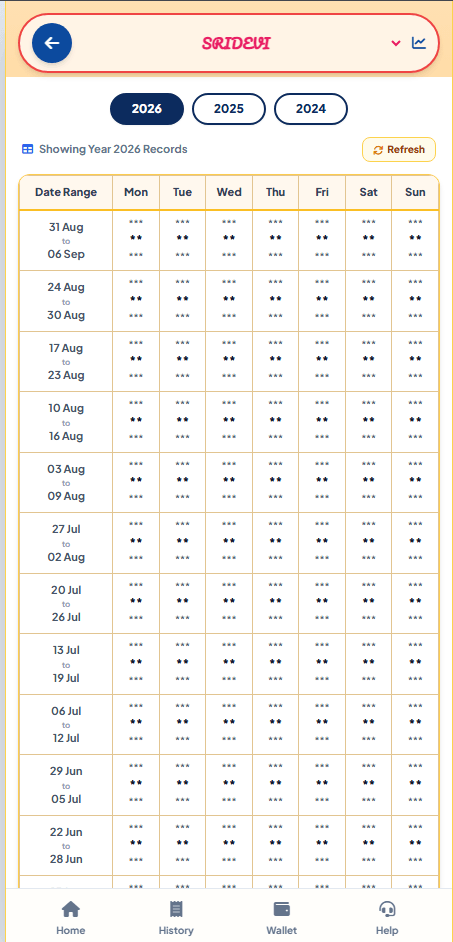Switch to the 2024 year tab

(311, 109)
